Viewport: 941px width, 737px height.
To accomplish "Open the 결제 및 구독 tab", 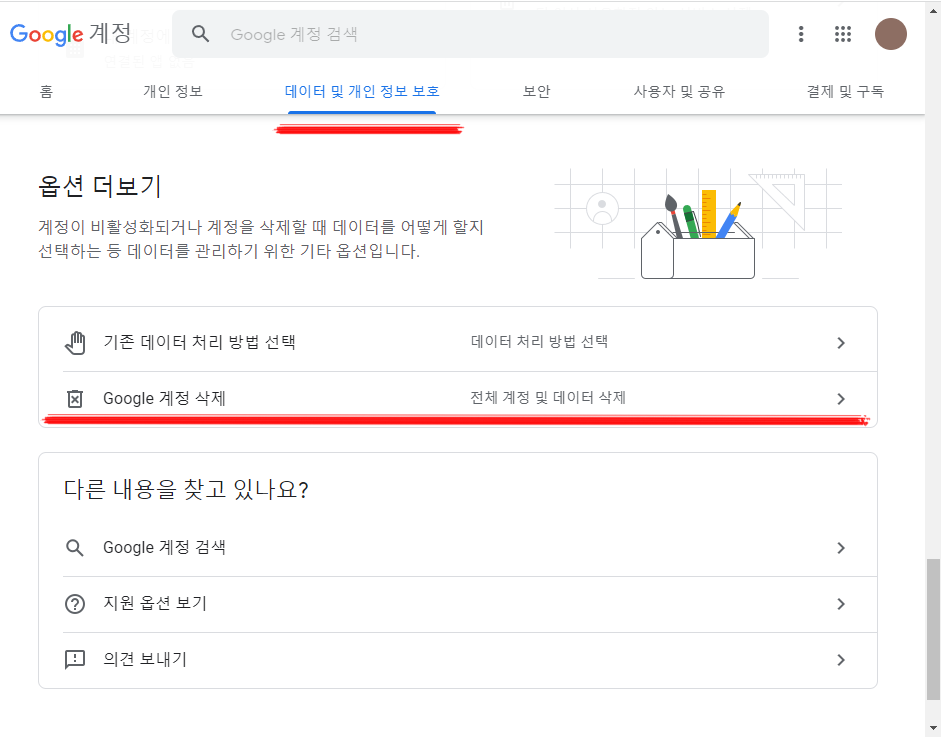I will tap(845, 91).
